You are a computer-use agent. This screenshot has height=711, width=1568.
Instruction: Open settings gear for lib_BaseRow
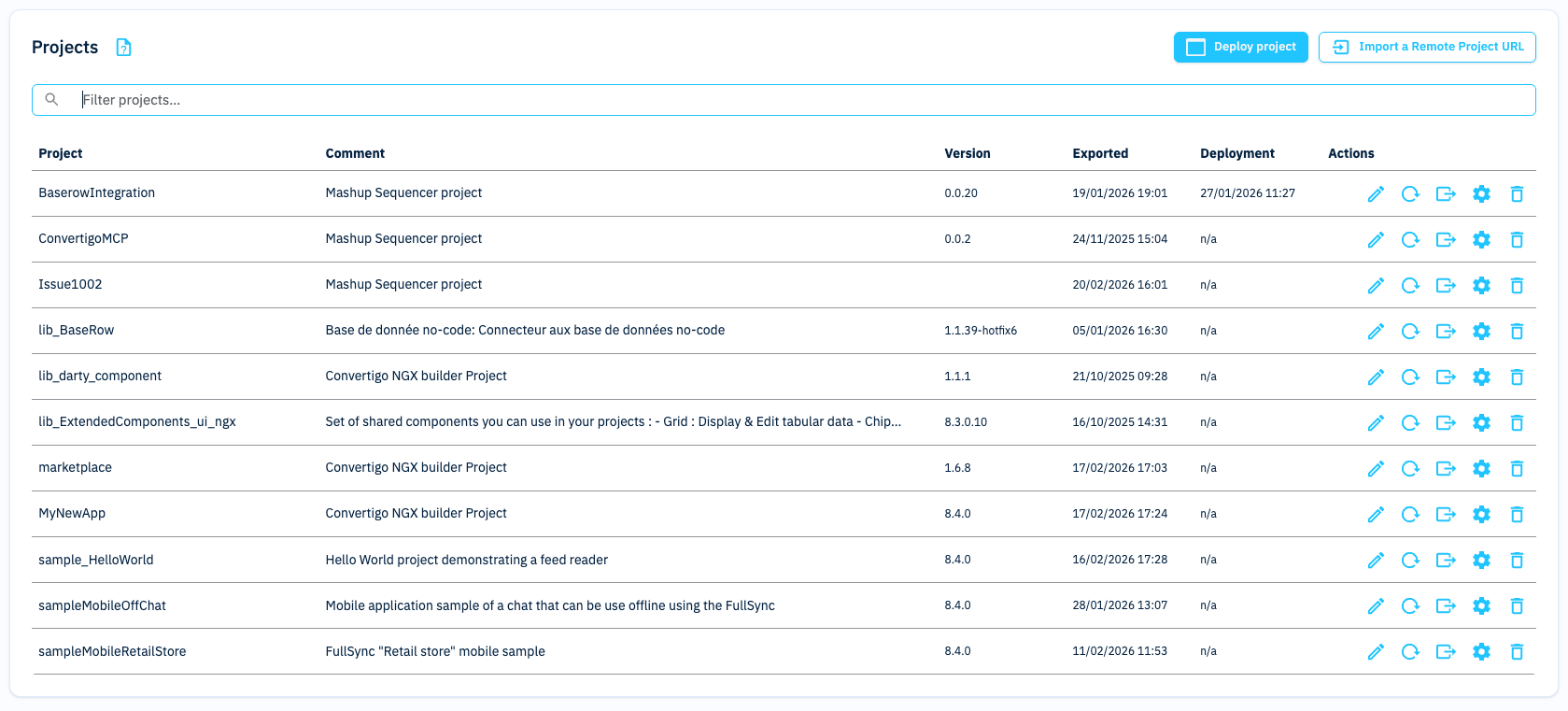(1481, 331)
